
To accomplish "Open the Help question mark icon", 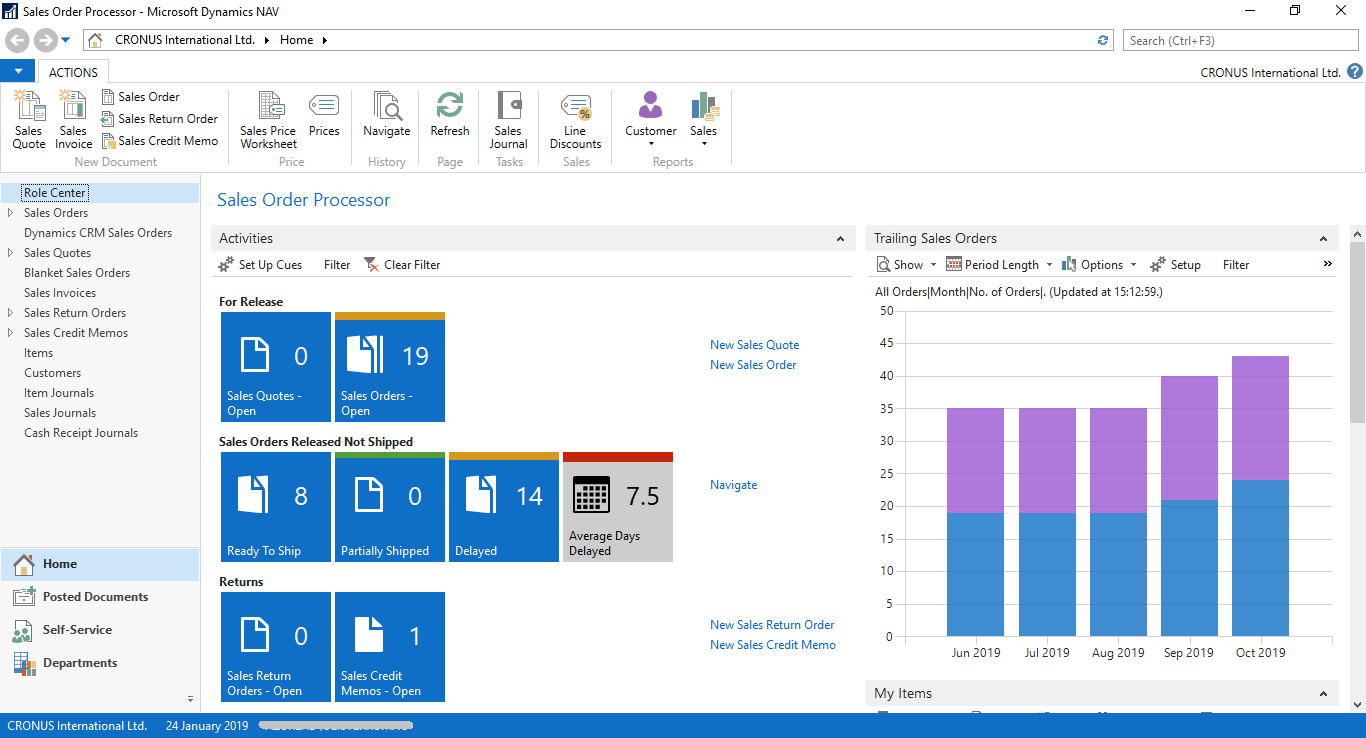I will pos(1355,72).
